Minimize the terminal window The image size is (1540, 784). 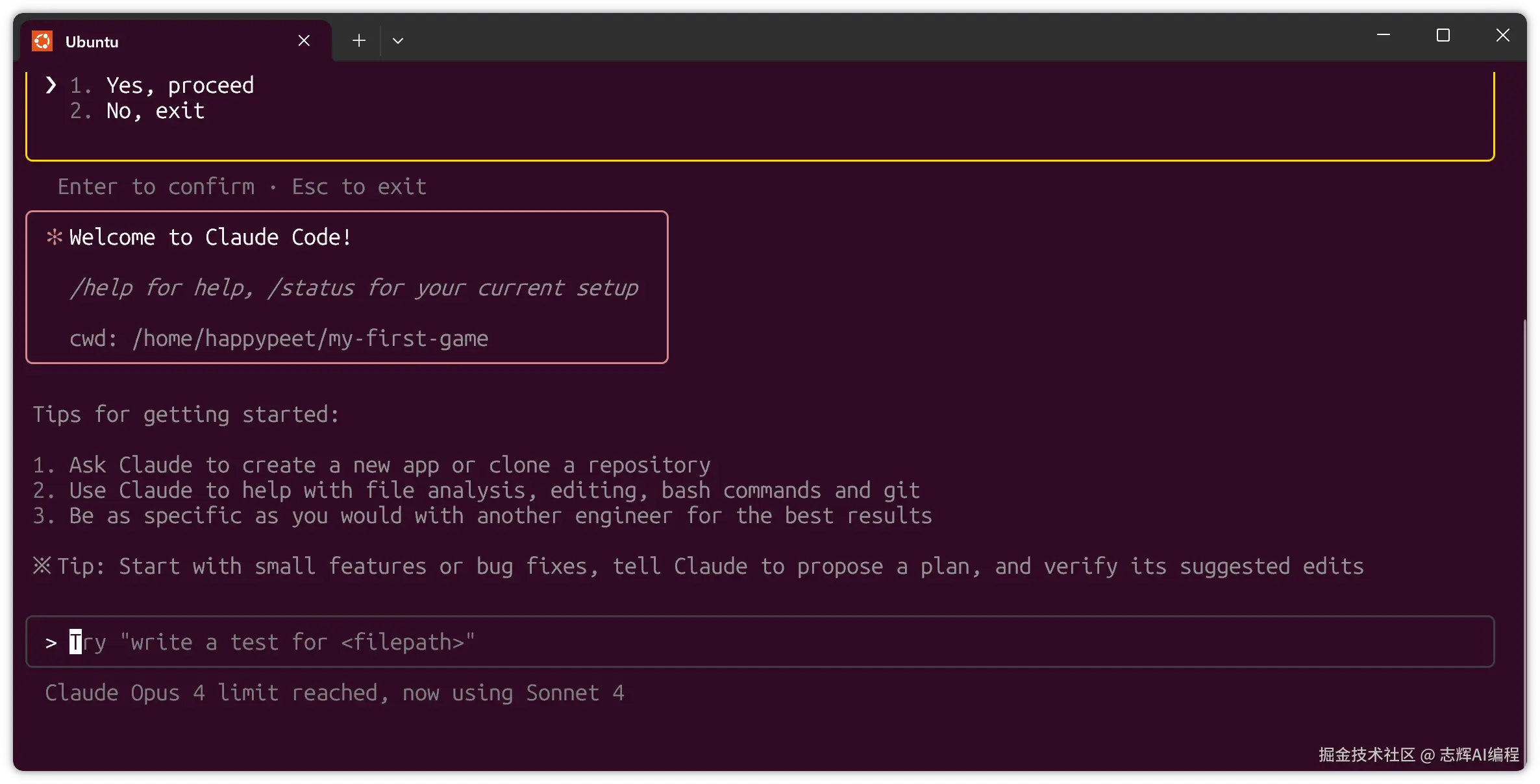point(1384,35)
